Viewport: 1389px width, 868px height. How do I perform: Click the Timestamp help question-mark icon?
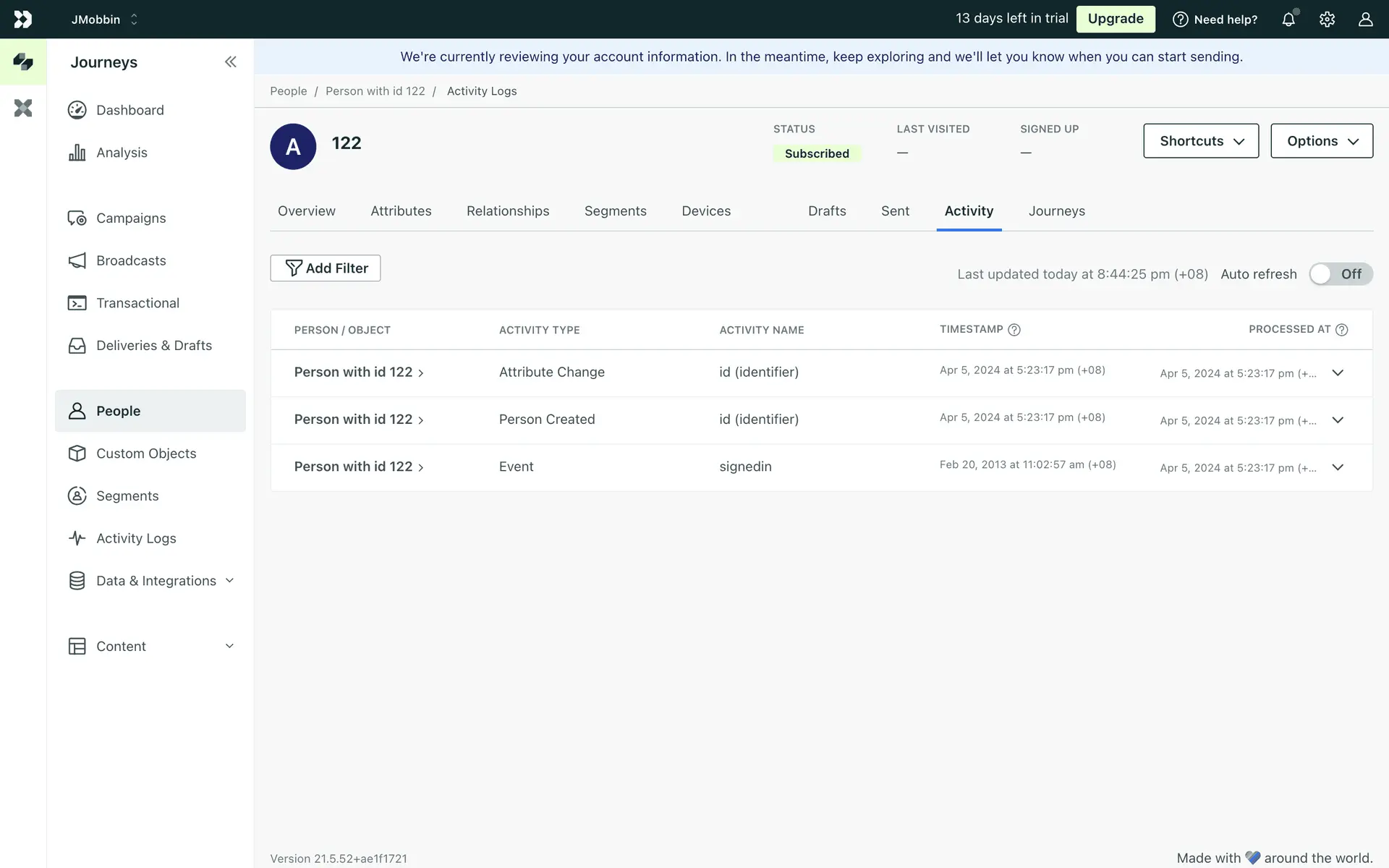pos(1014,330)
